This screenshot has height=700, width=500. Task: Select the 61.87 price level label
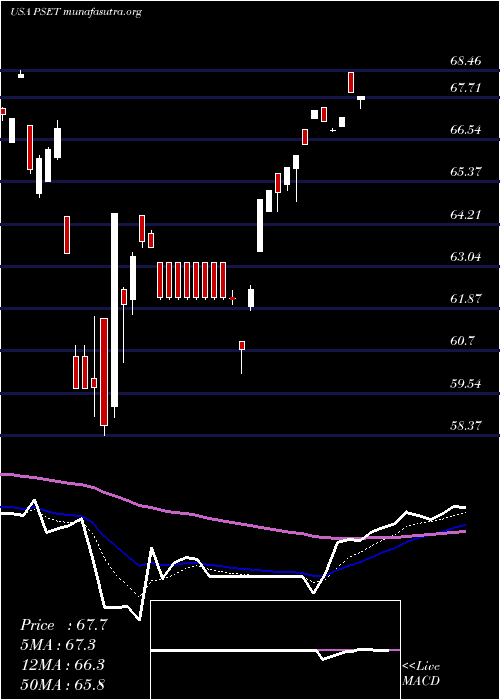tap(466, 299)
